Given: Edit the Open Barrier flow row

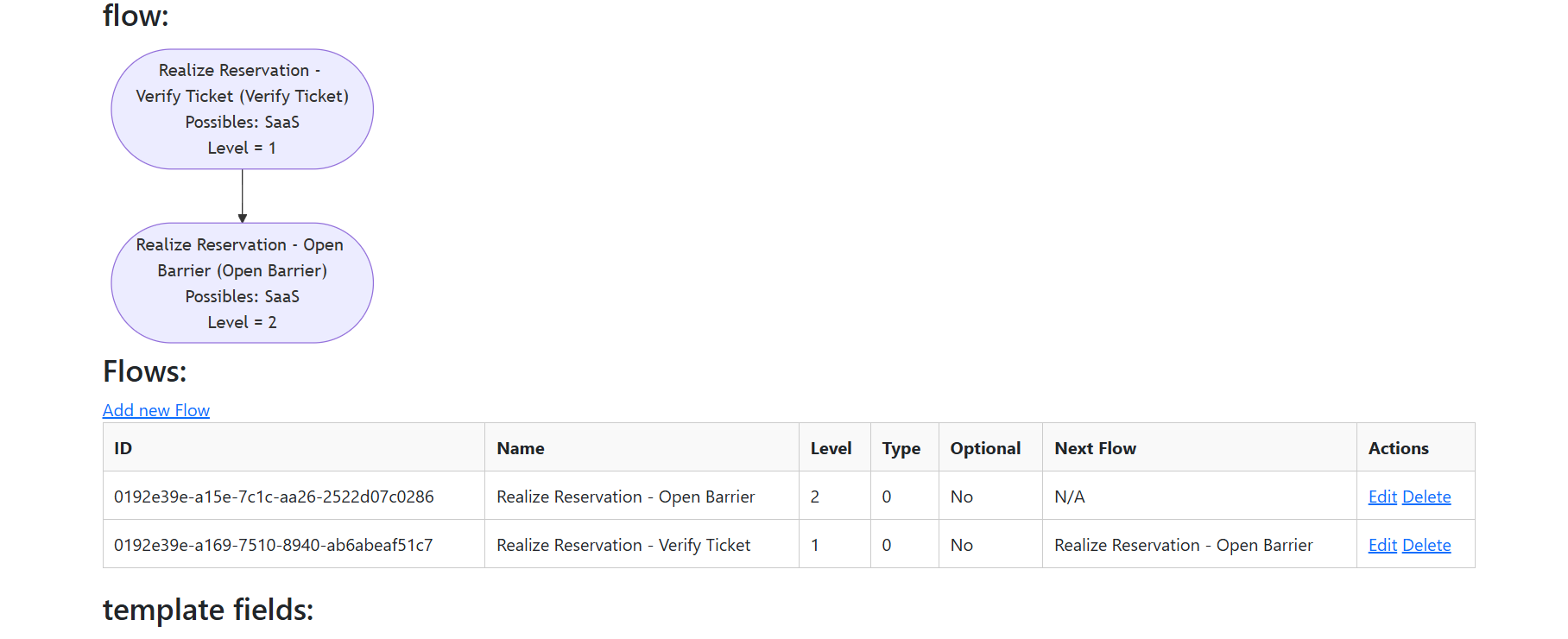Looking at the screenshot, I should click(1381, 497).
